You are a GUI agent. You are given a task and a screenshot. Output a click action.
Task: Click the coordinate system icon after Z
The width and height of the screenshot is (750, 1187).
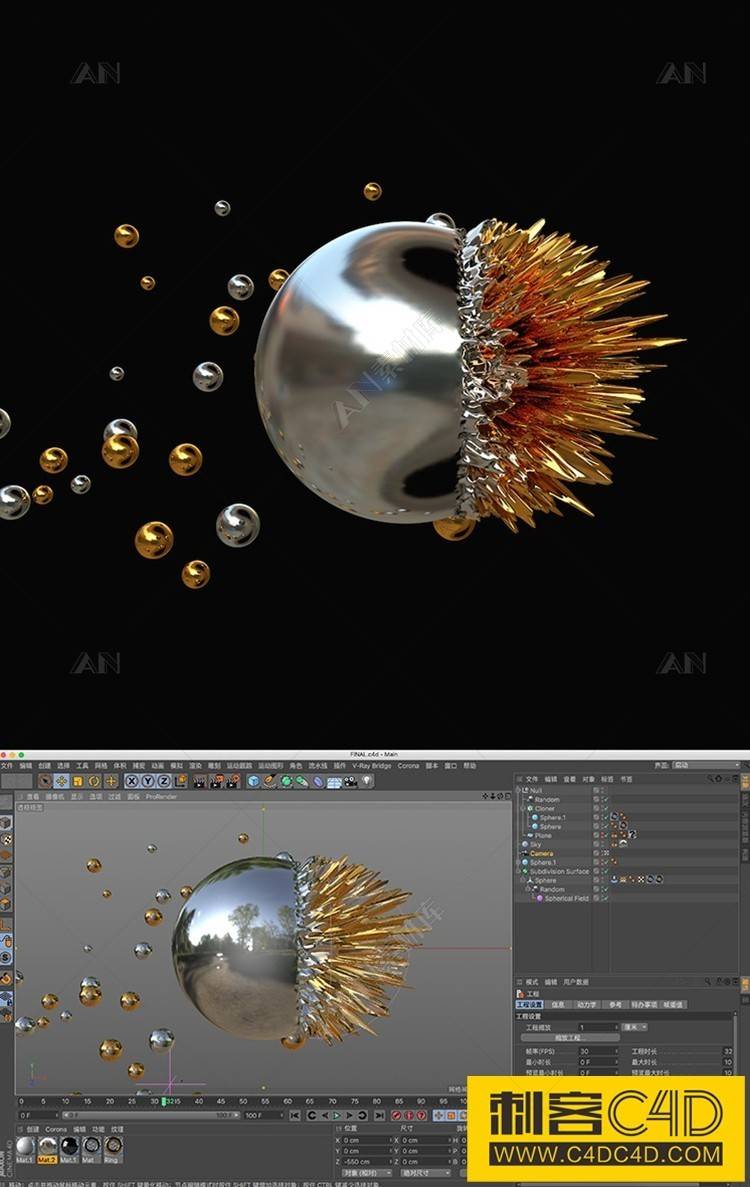coord(180,781)
